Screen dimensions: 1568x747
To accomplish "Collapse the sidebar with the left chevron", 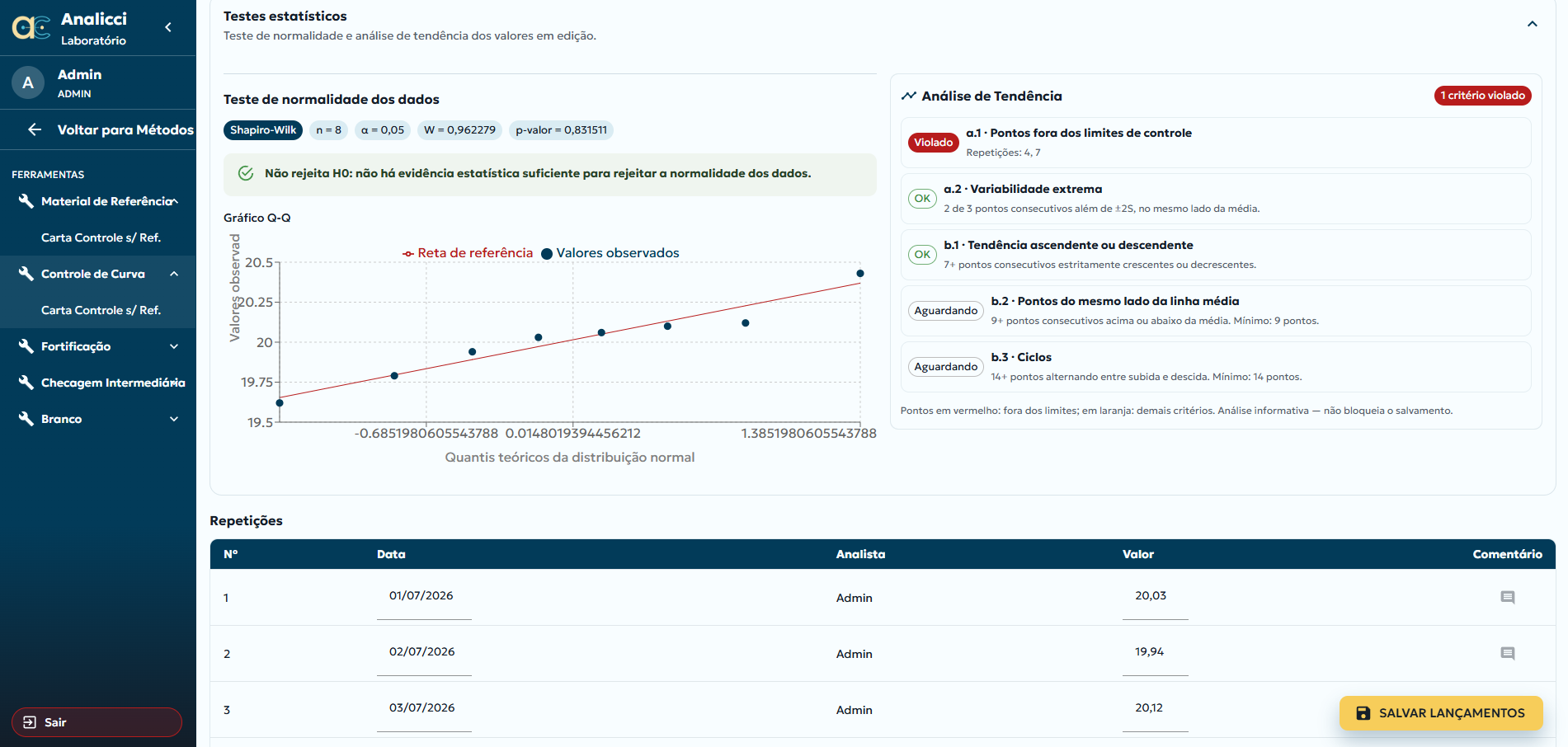I will pos(168,27).
